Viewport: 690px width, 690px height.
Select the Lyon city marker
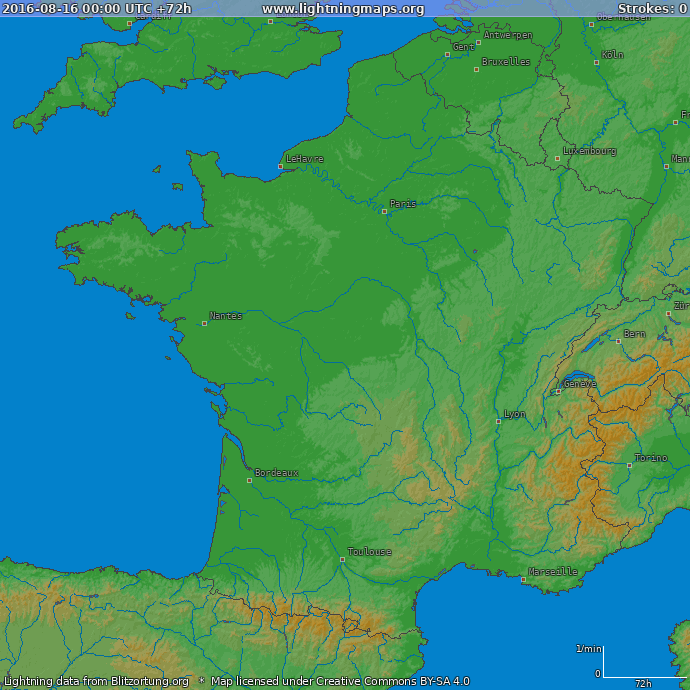[x=498, y=421]
